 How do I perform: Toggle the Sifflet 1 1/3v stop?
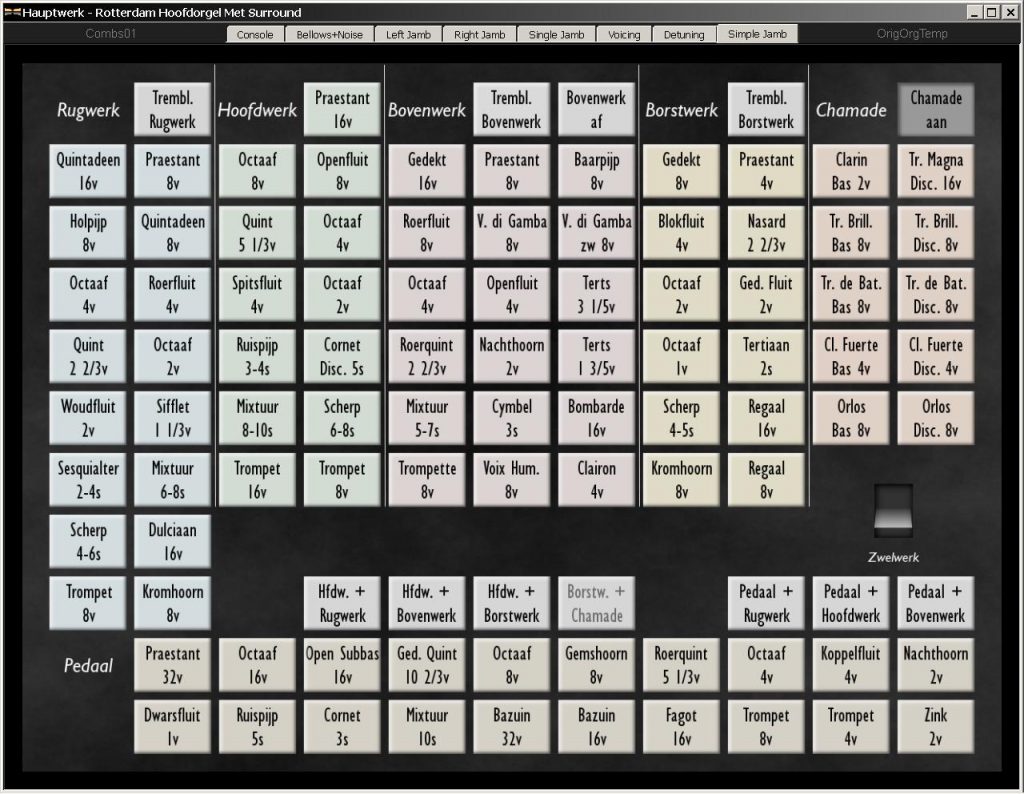172,418
